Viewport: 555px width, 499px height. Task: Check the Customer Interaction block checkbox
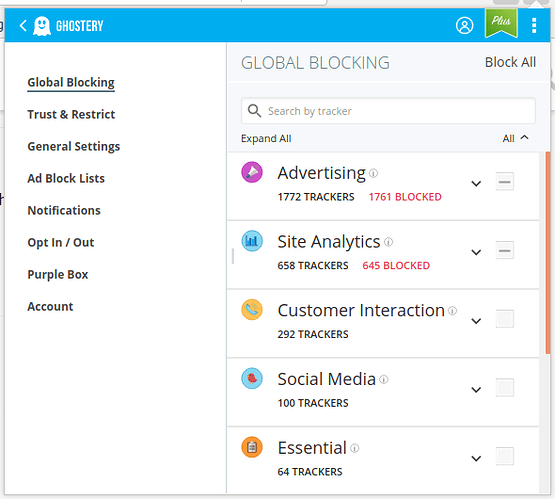[x=504, y=319]
